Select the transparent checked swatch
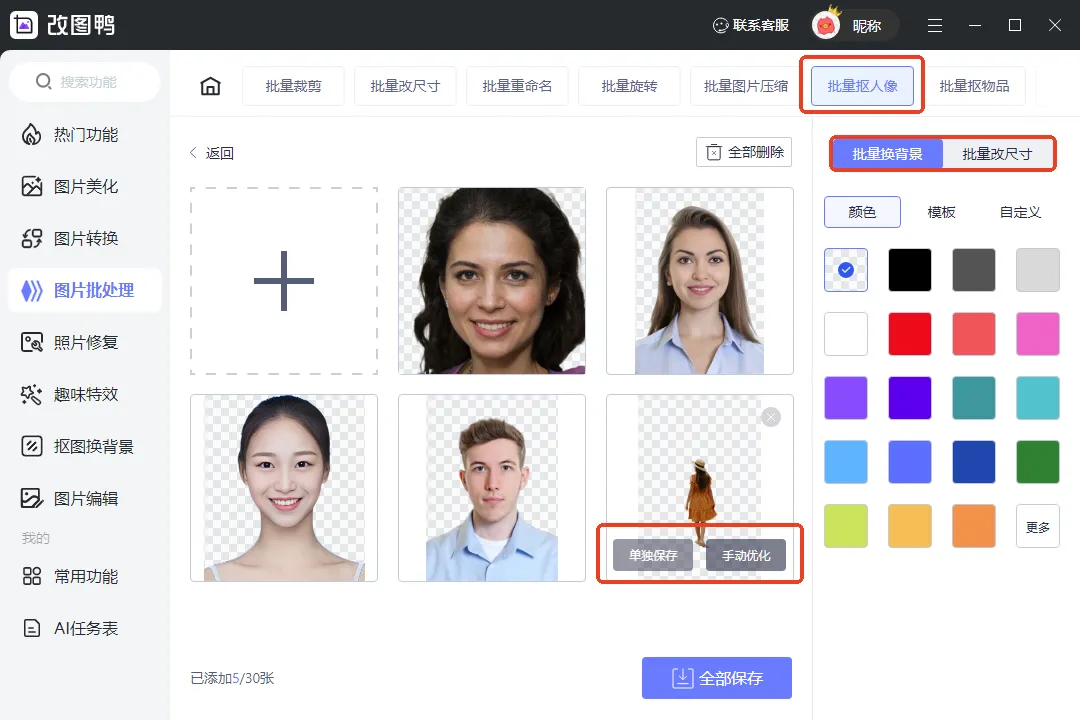The height and width of the screenshot is (720, 1080). (x=846, y=270)
